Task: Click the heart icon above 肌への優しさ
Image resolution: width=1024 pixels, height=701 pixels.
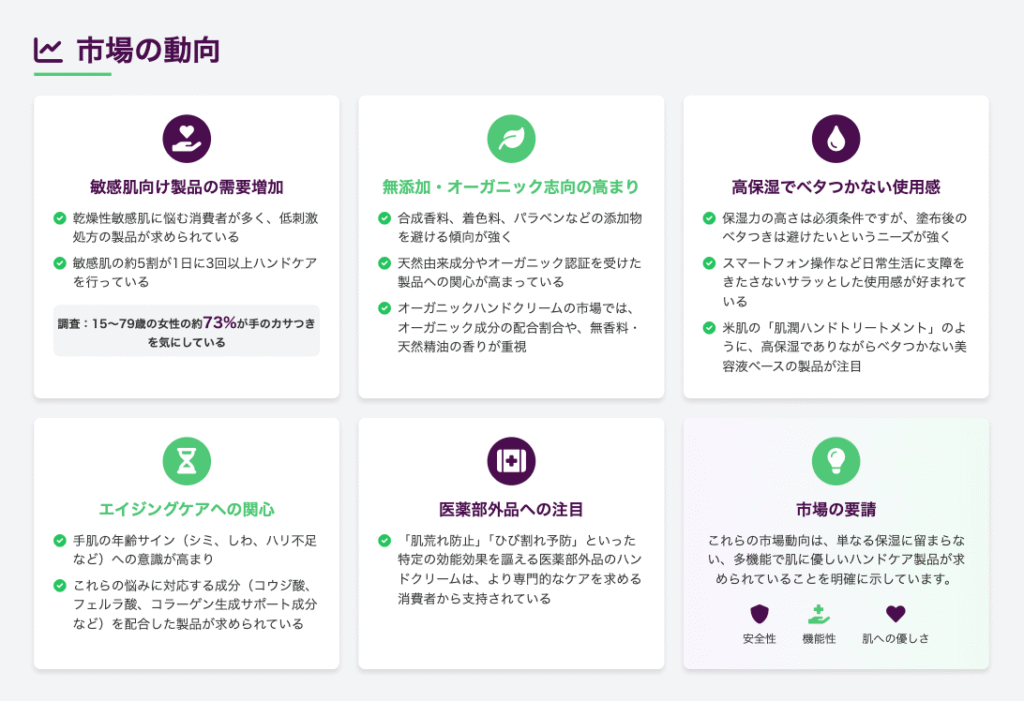Action: (895, 614)
